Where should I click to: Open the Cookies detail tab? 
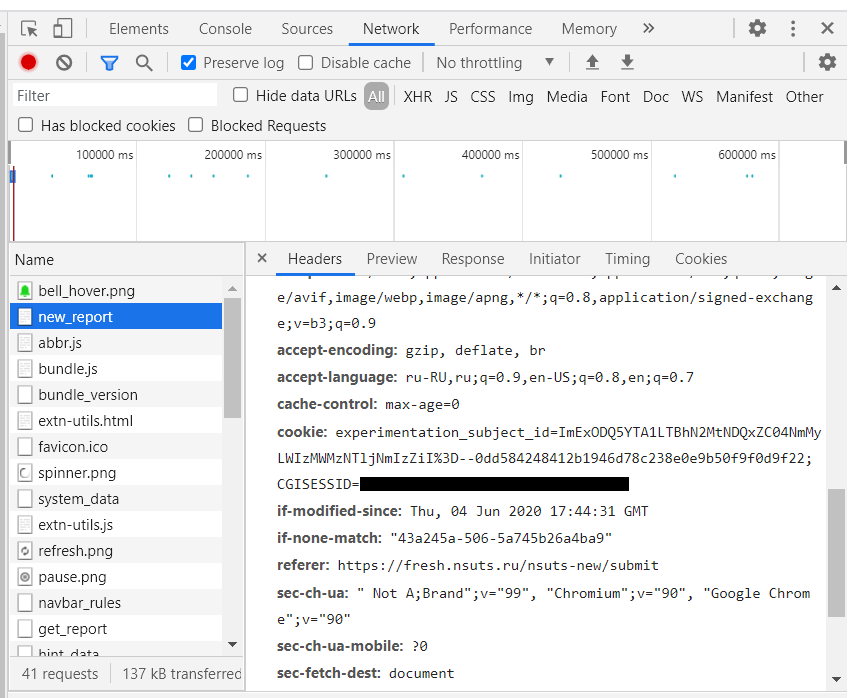[x=701, y=258]
